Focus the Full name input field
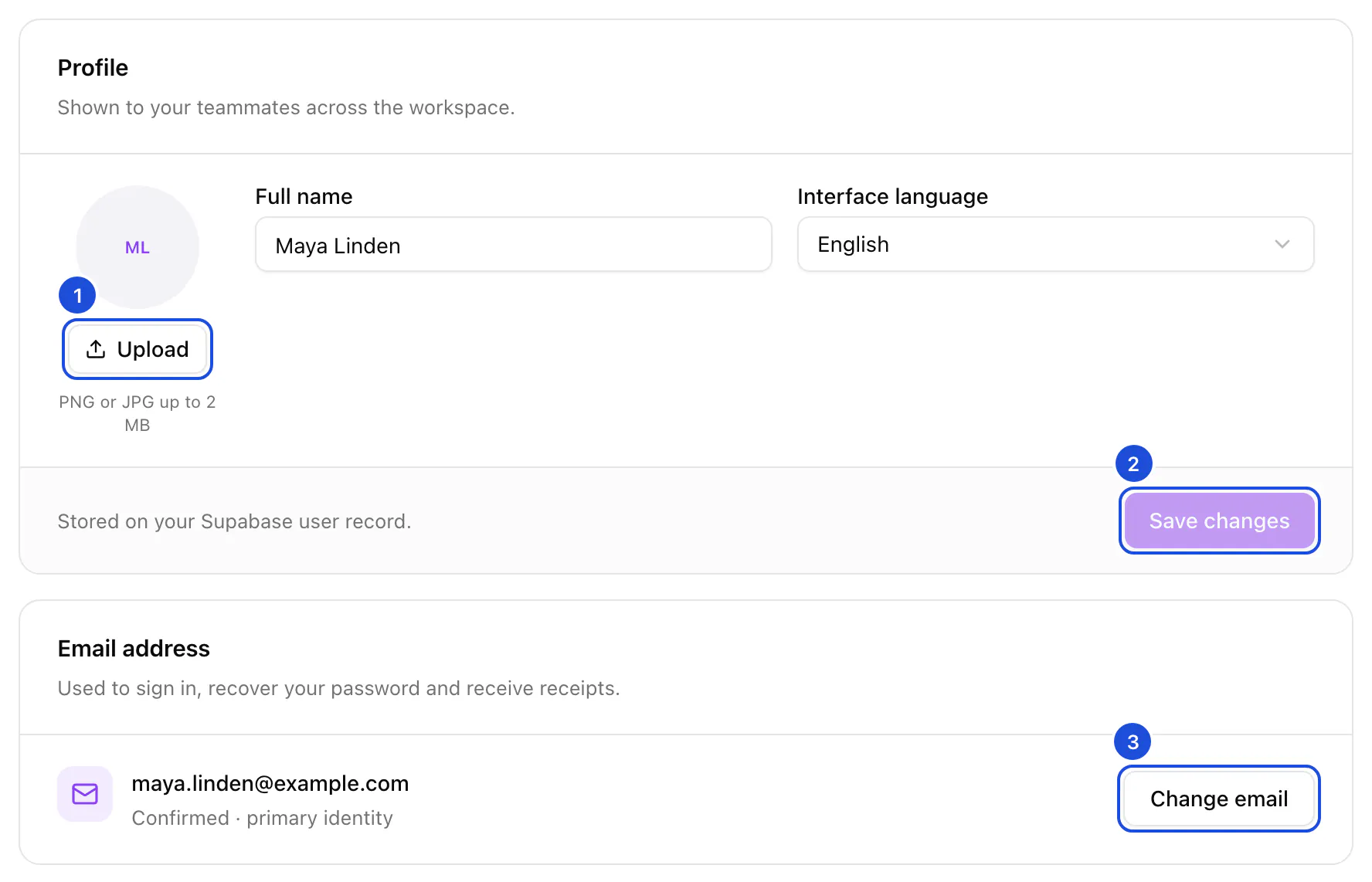 click(514, 245)
